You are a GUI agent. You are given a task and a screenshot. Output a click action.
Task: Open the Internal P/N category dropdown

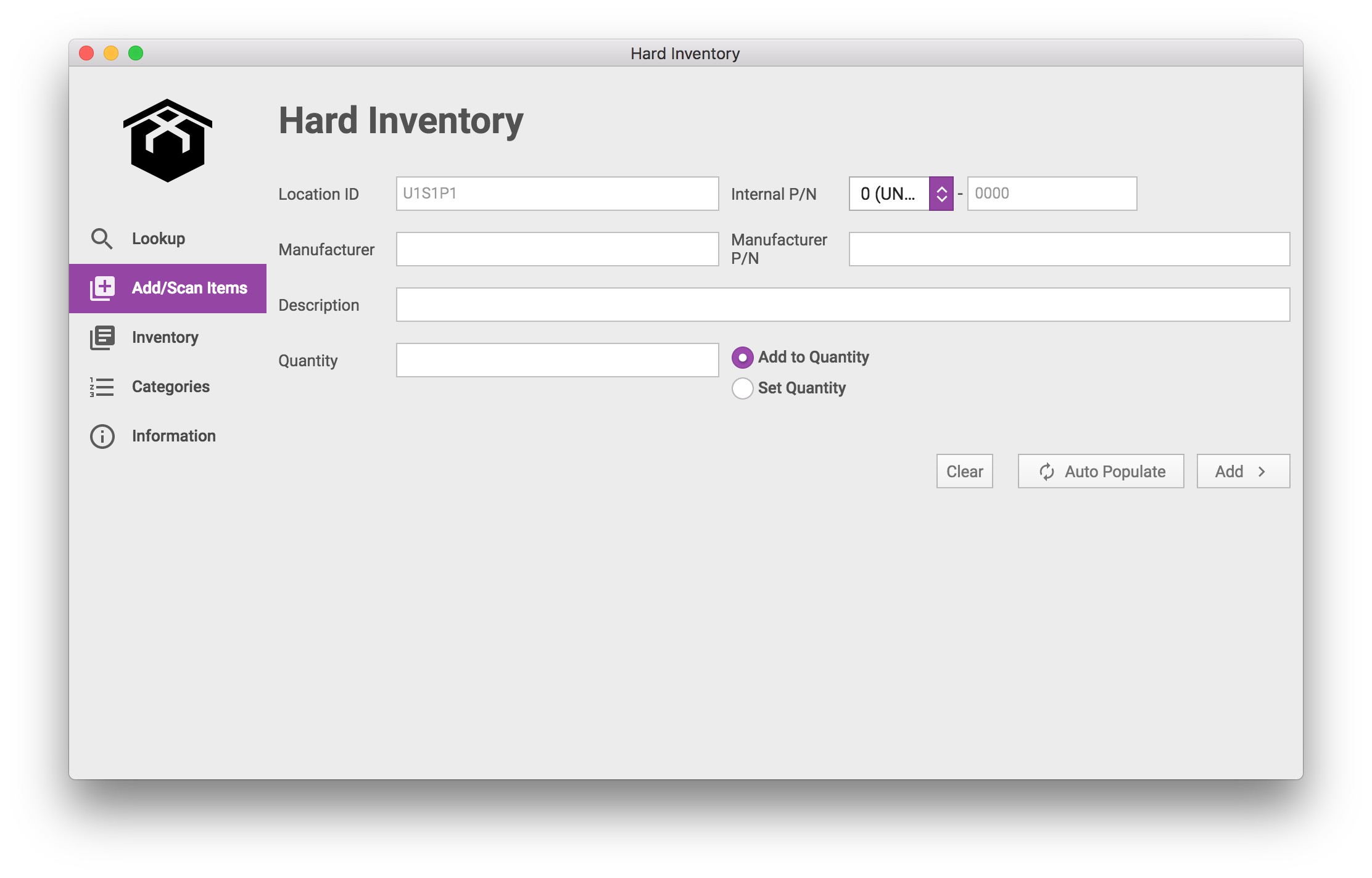pyautogui.click(x=889, y=194)
